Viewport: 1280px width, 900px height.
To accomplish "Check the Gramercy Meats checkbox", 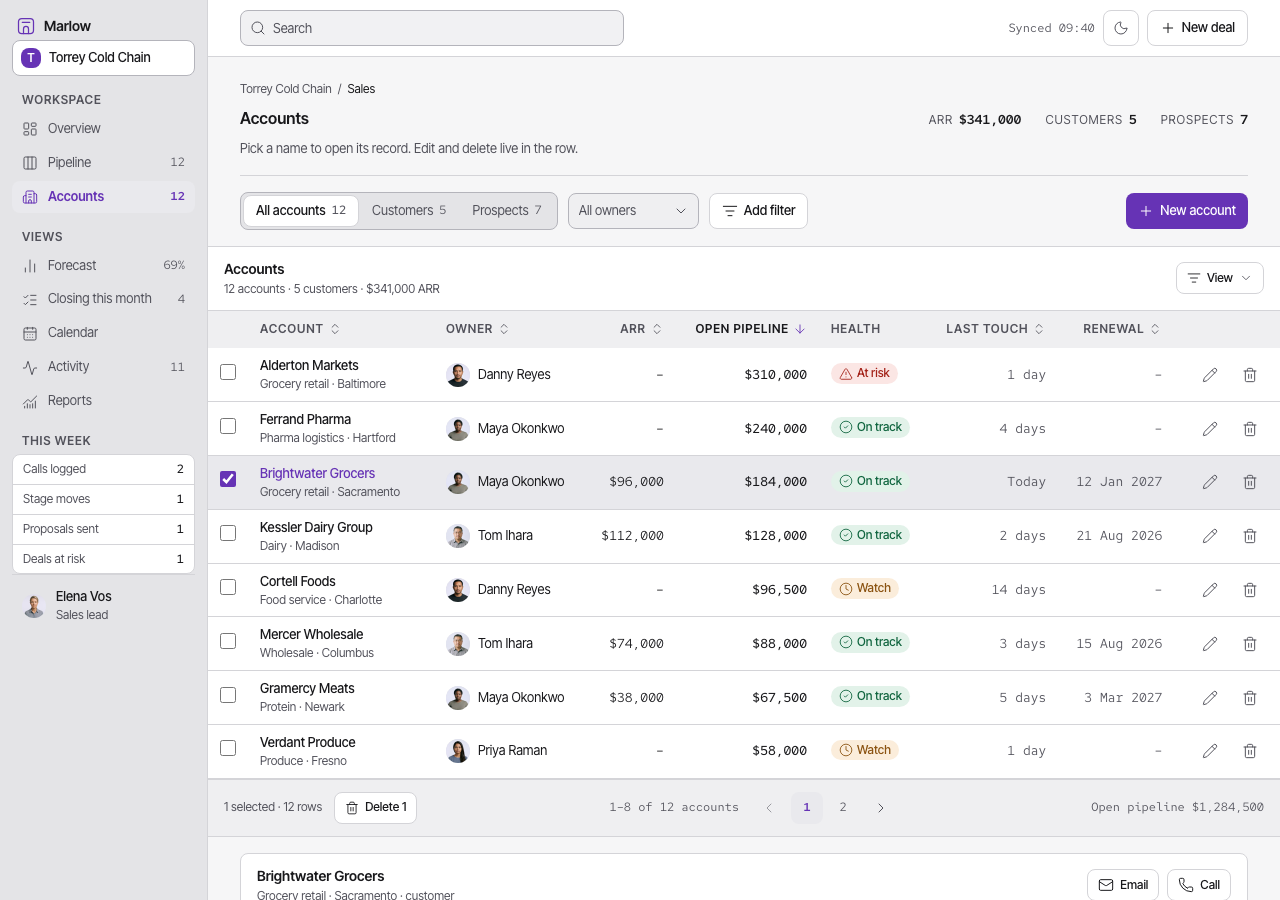I will point(228,695).
